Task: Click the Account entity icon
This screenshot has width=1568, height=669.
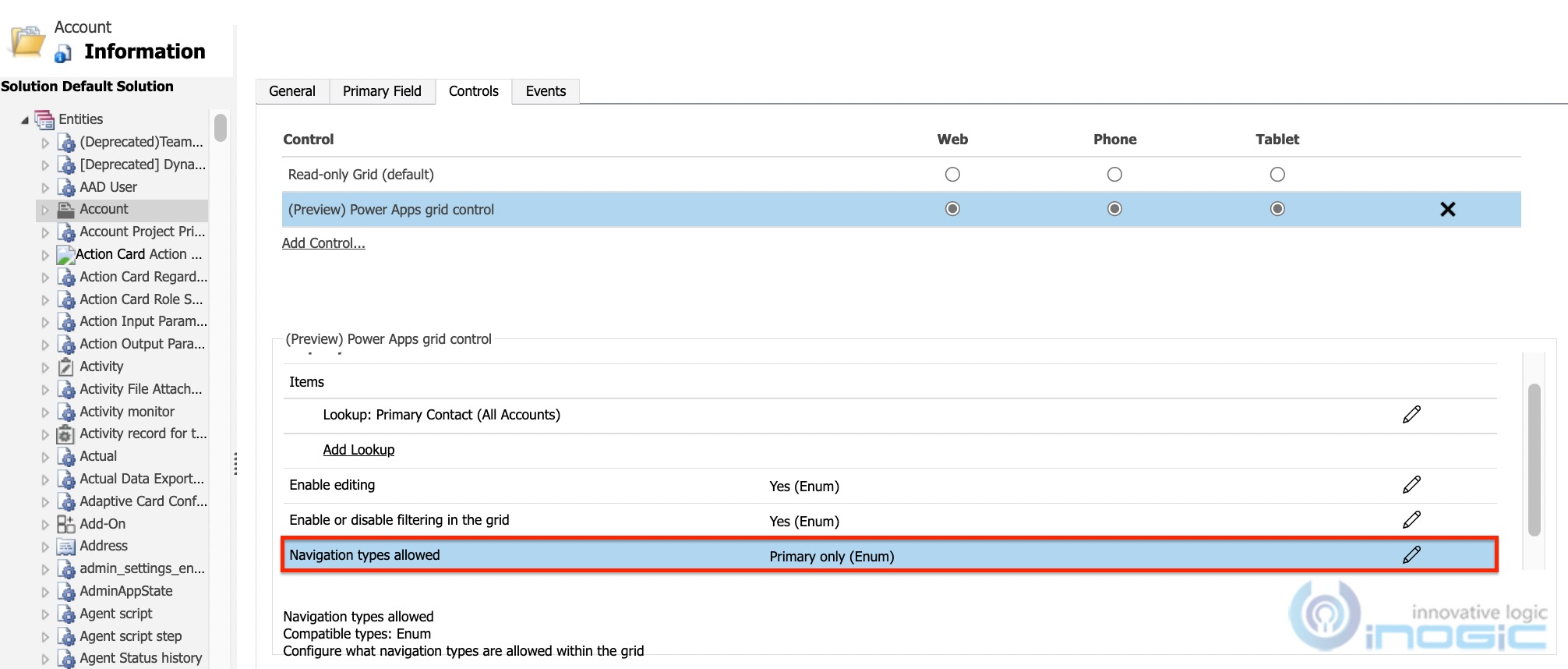Action: tap(67, 209)
